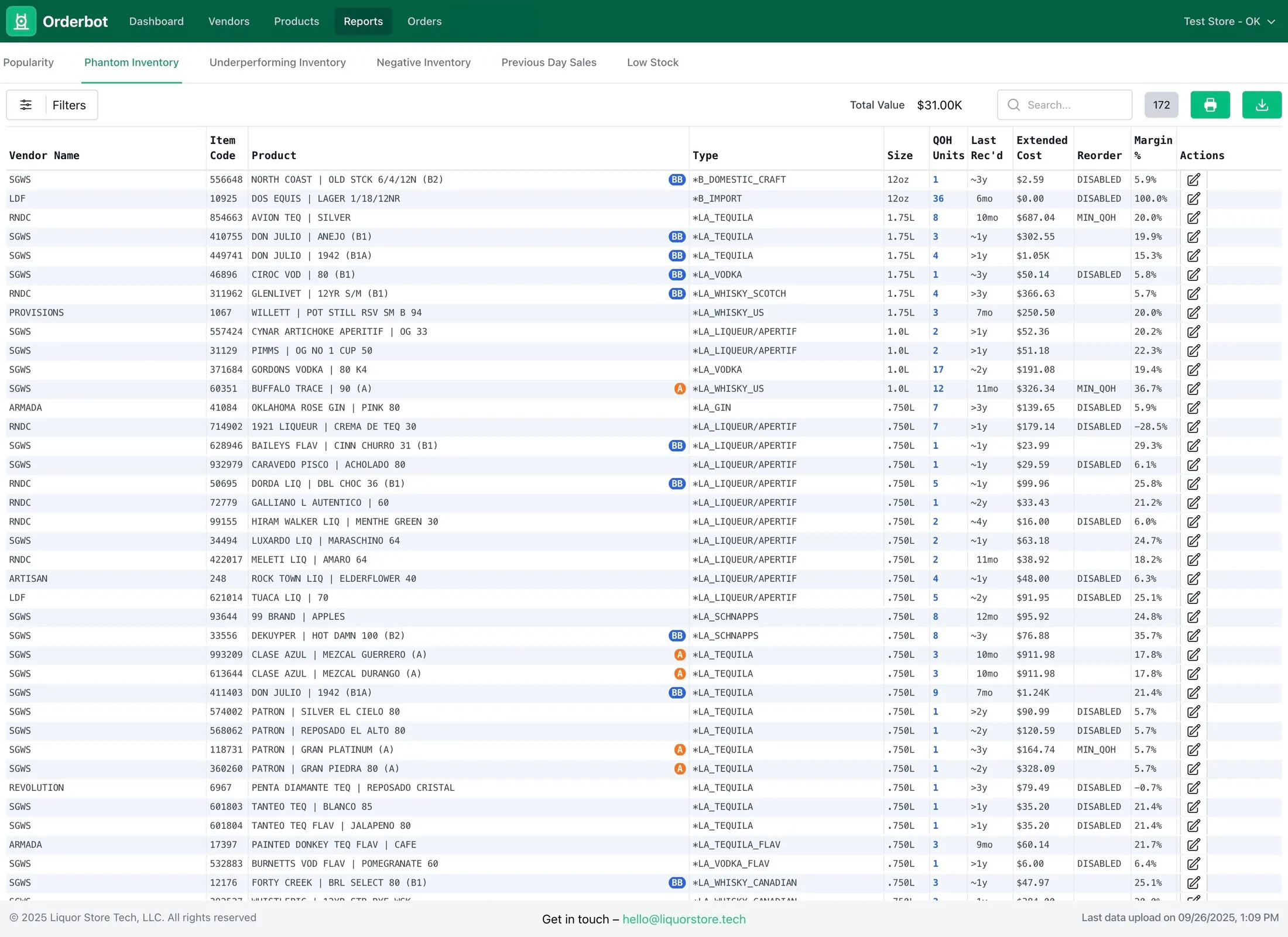Image resolution: width=1288 pixels, height=937 pixels.
Task: Sort by Last Rec'd column header
Action: pyautogui.click(x=986, y=148)
